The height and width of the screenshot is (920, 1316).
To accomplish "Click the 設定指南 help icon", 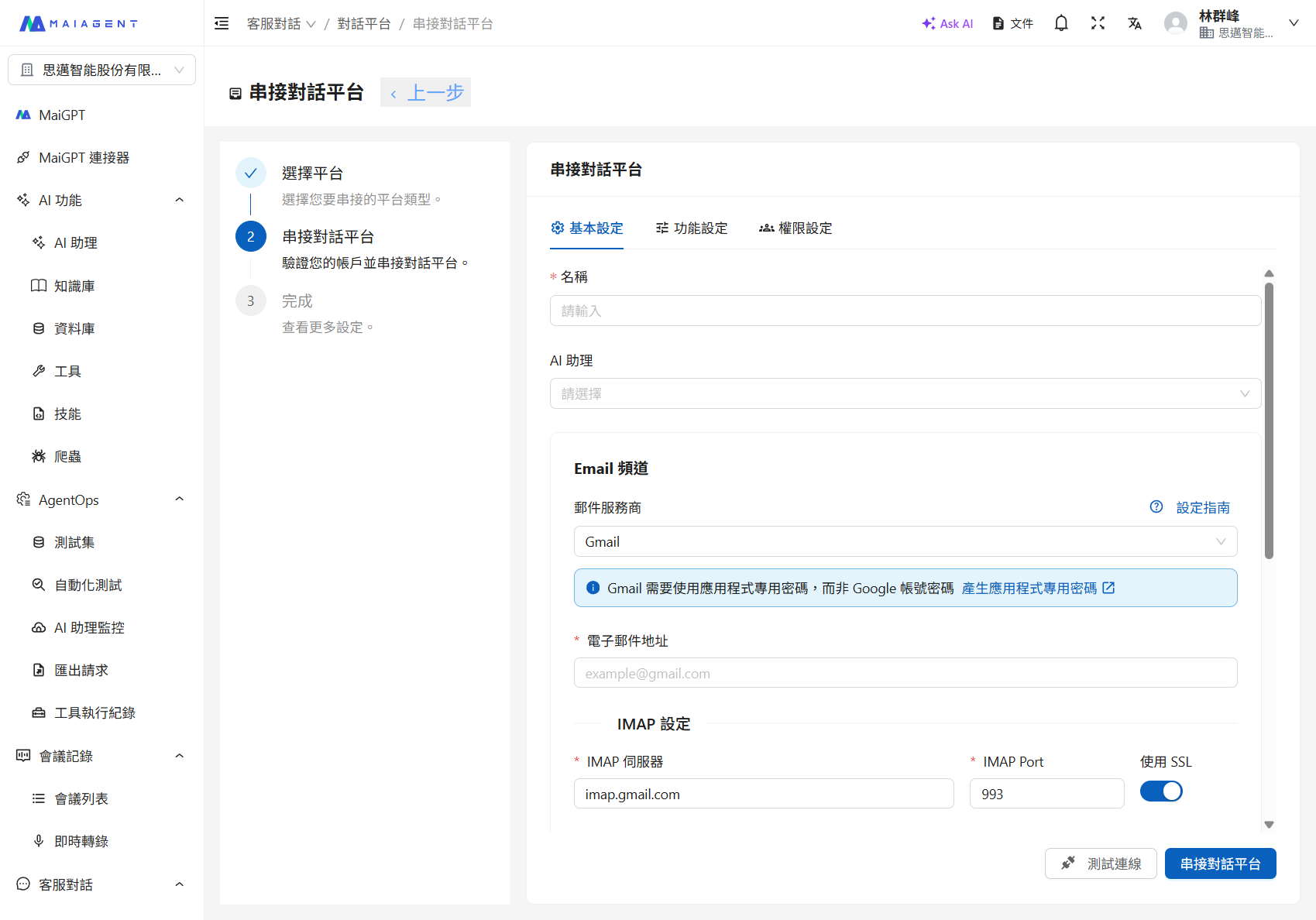I will click(1156, 507).
